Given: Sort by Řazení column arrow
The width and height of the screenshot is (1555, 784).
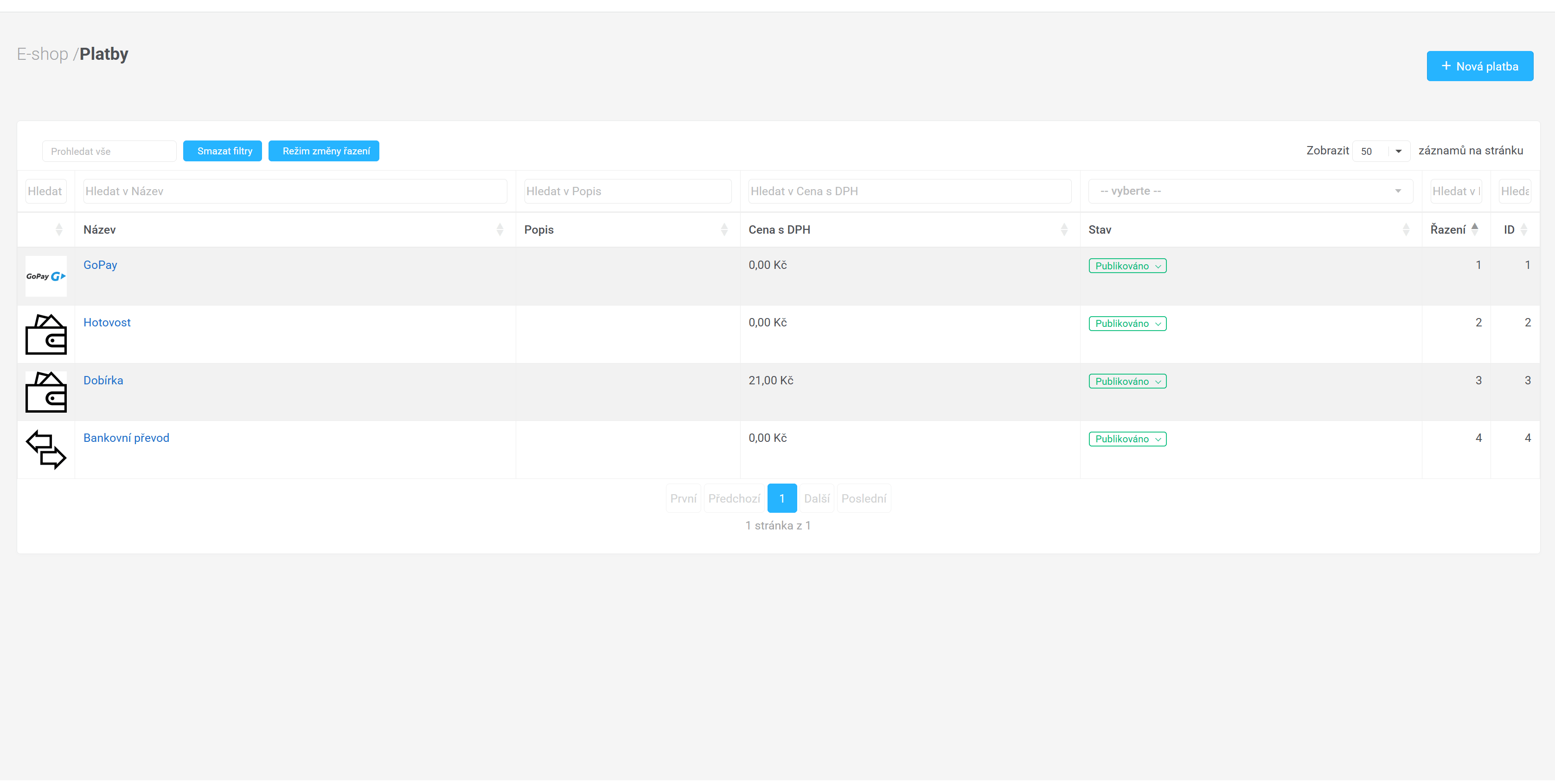Looking at the screenshot, I should point(1474,229).
